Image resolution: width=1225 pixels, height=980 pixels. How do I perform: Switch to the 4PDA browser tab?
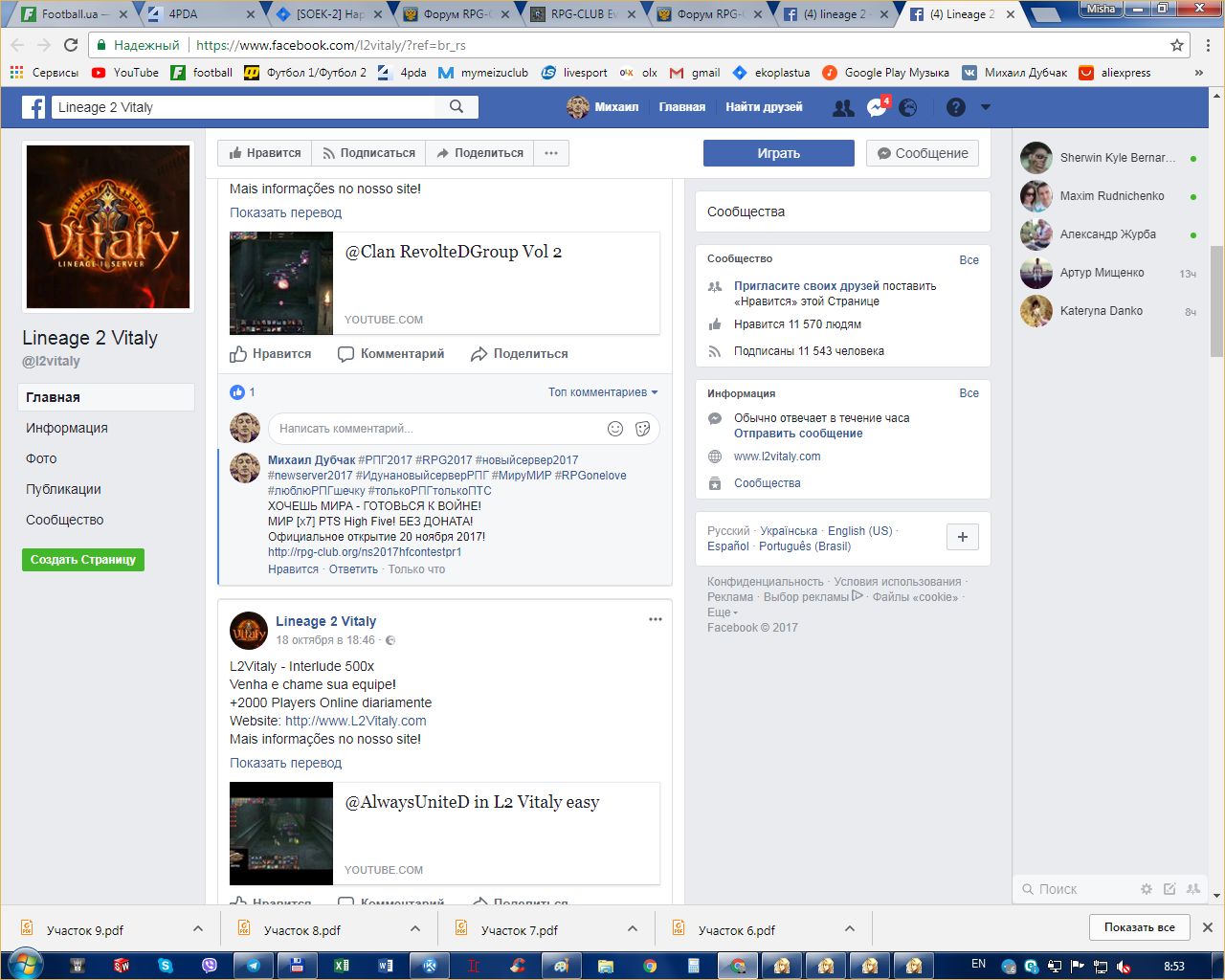pyautogui.click(x=201, y=14)
